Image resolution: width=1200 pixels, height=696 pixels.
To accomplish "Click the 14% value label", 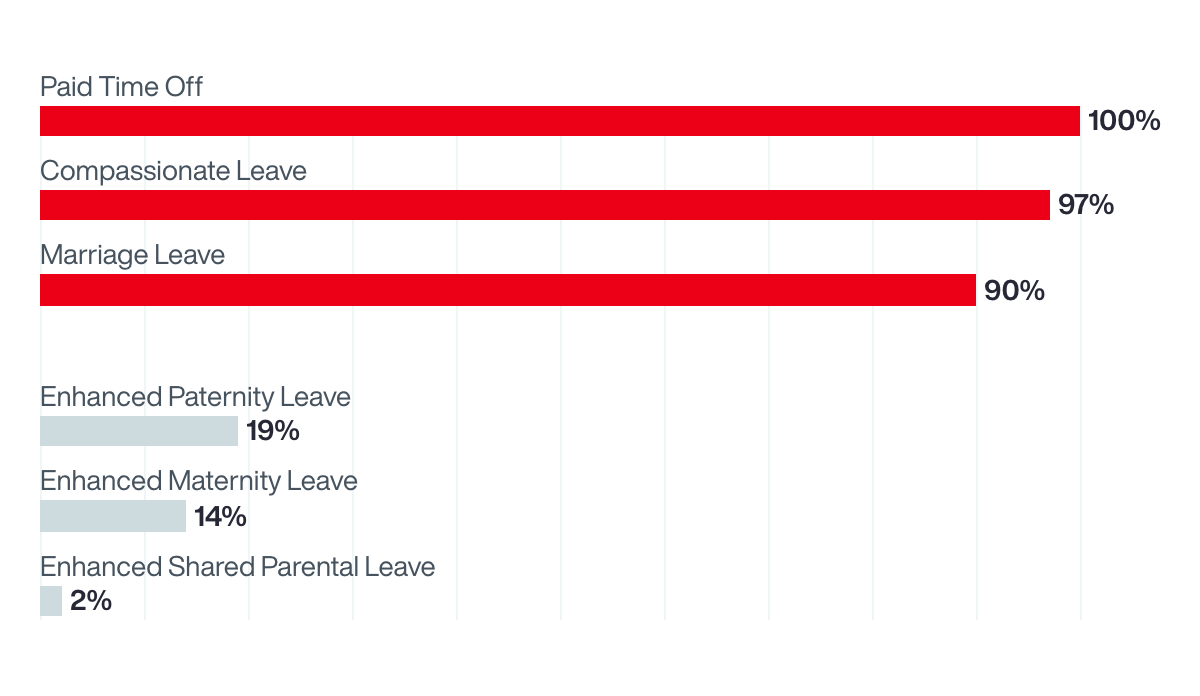I will (220, 516).
